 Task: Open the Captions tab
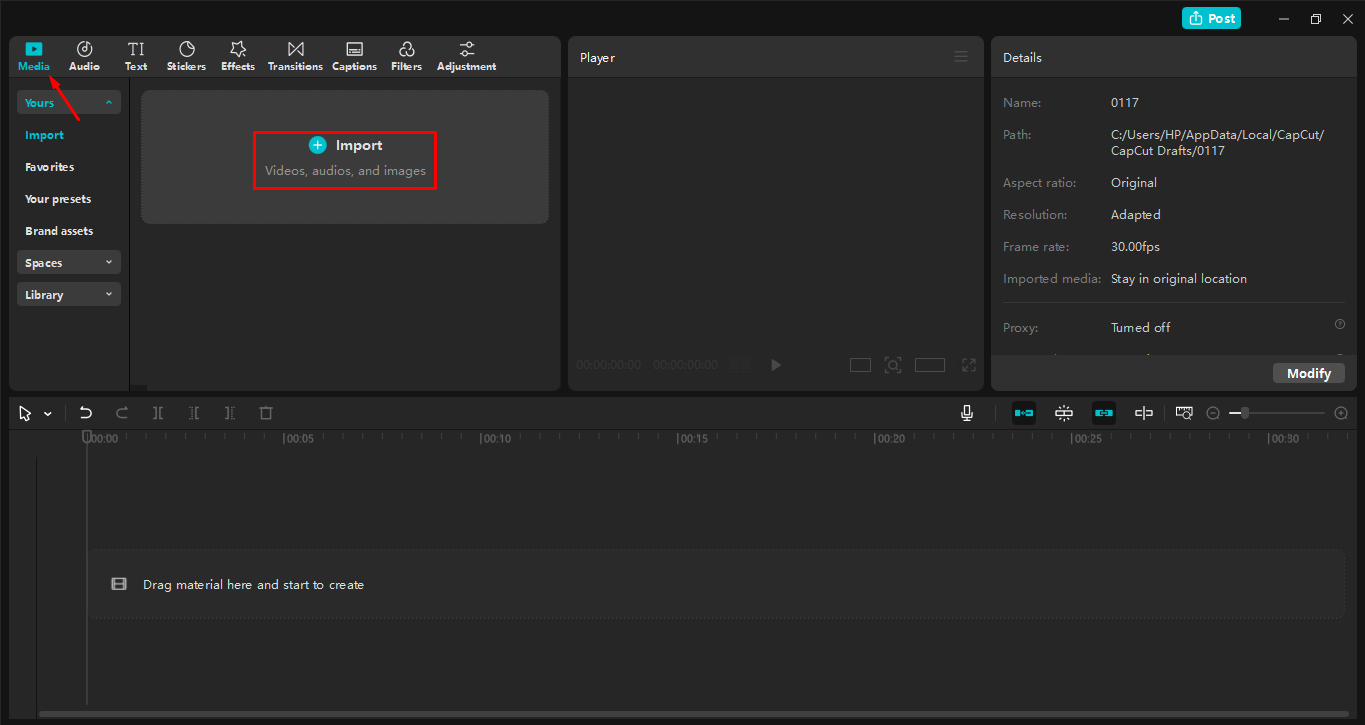[354, 55]
